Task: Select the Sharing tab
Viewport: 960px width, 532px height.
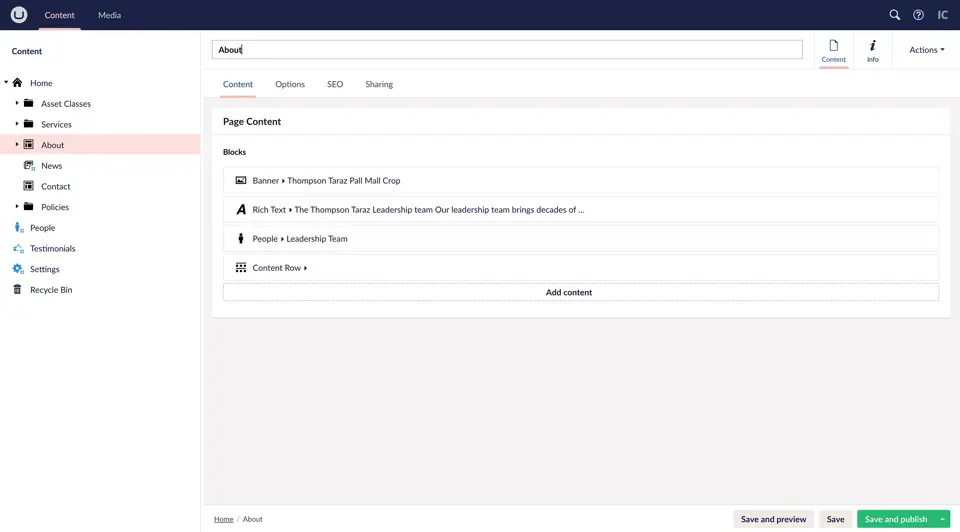Action: 379,84
